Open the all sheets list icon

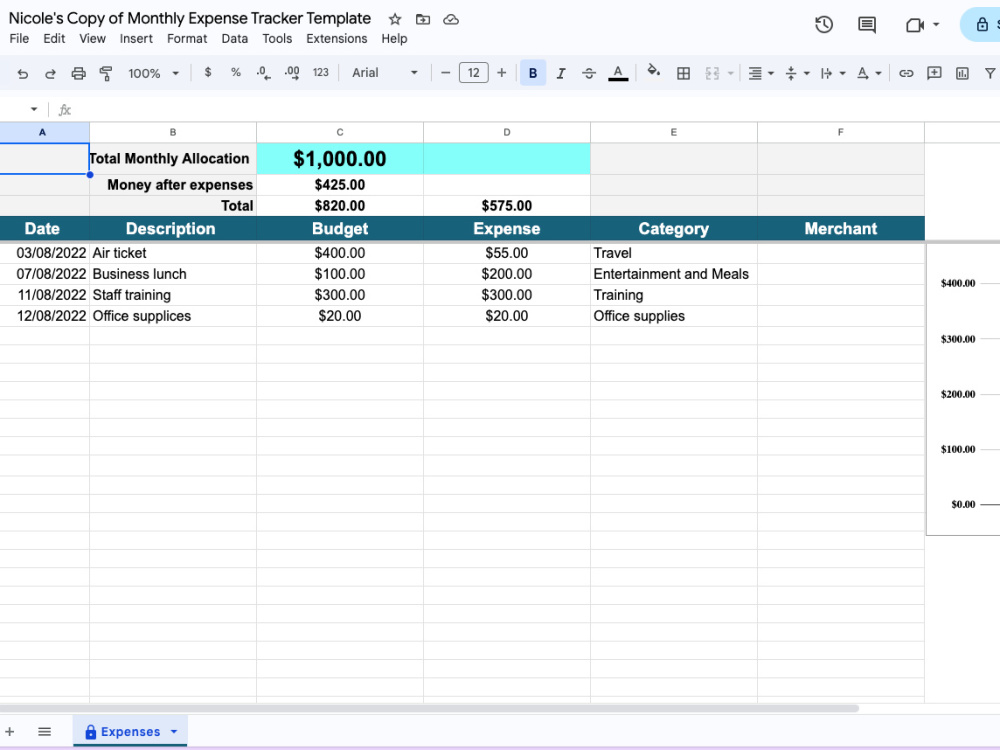point(44,732)
